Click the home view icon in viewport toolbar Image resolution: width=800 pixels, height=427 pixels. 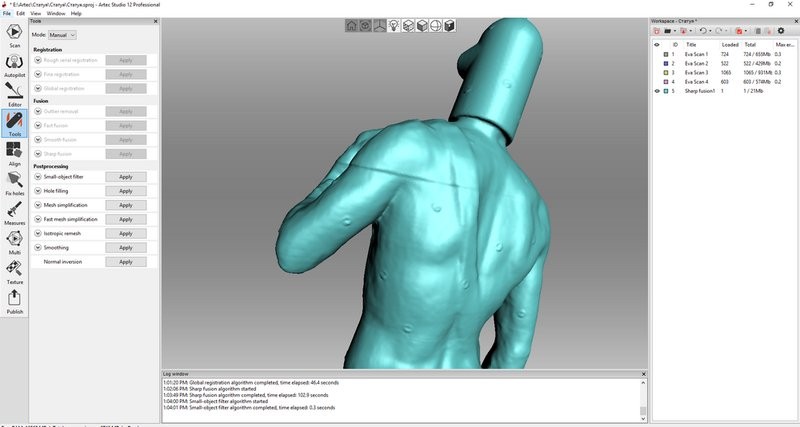coord(351,26)
